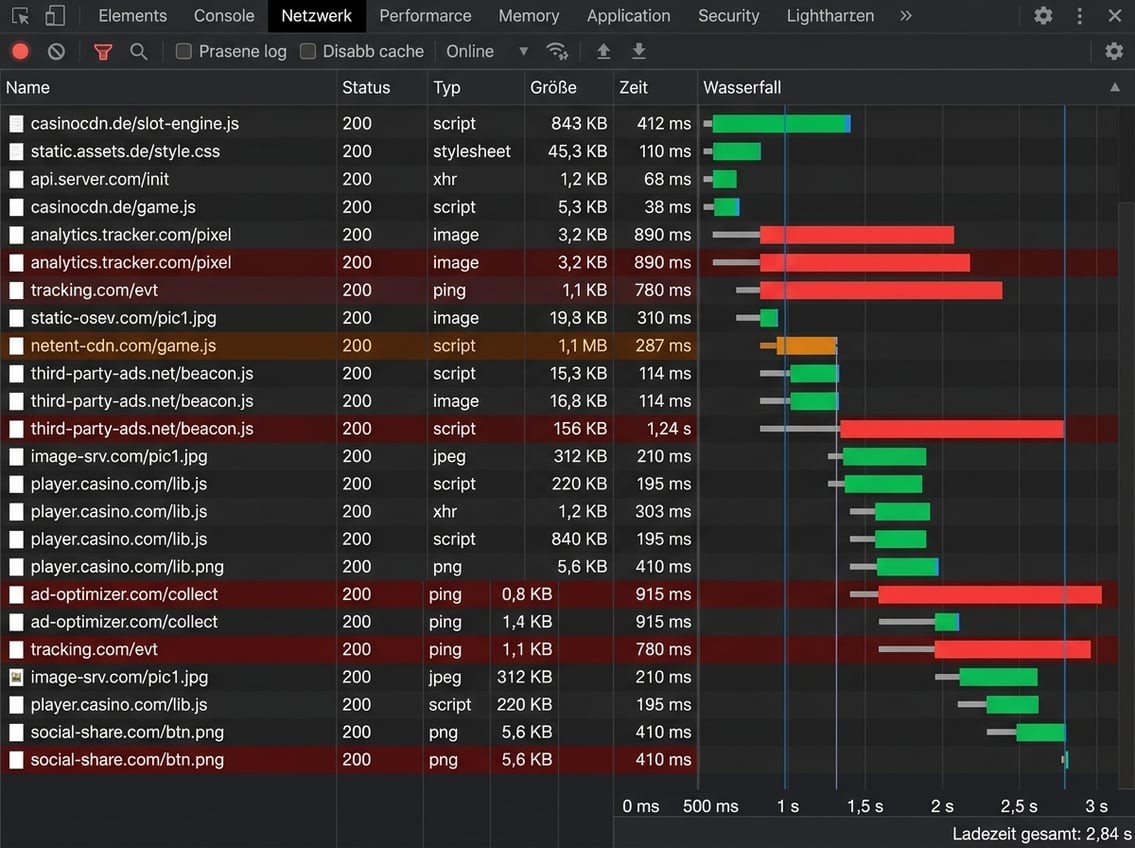
Task: Activate the inspect element picker icon
Action: coord(20,15)
